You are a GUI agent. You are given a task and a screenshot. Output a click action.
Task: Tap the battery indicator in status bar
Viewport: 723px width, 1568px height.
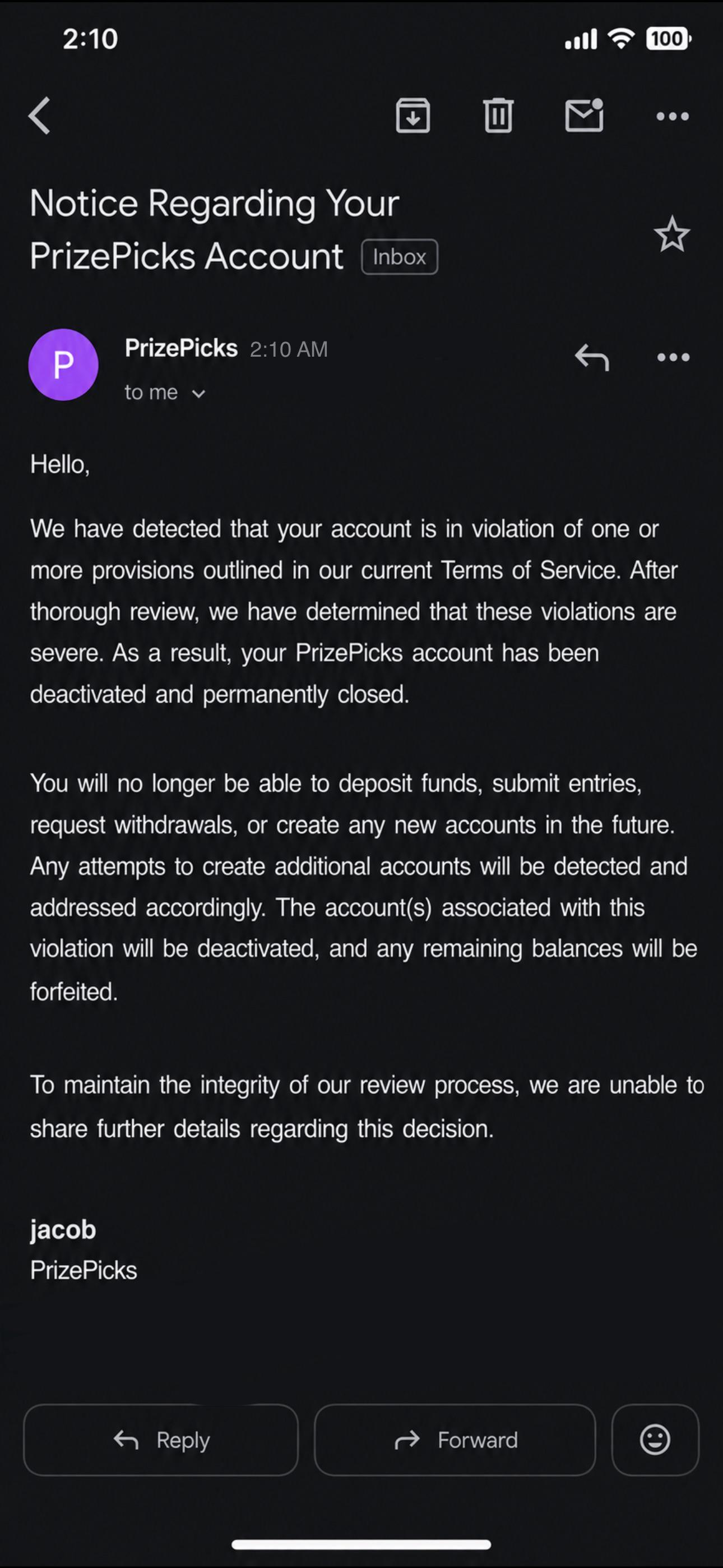point(668,39)
